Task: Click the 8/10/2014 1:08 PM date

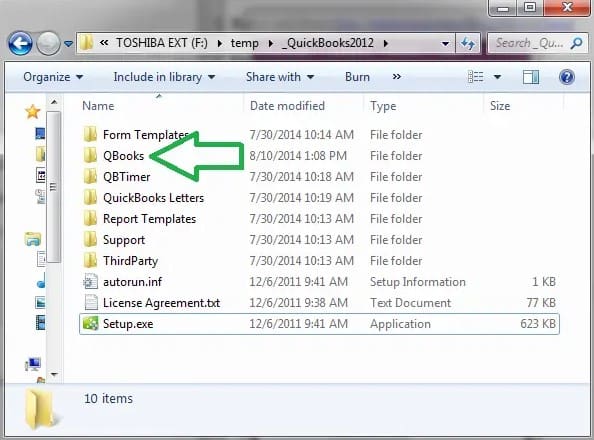Action: click(x=298, y=156)
